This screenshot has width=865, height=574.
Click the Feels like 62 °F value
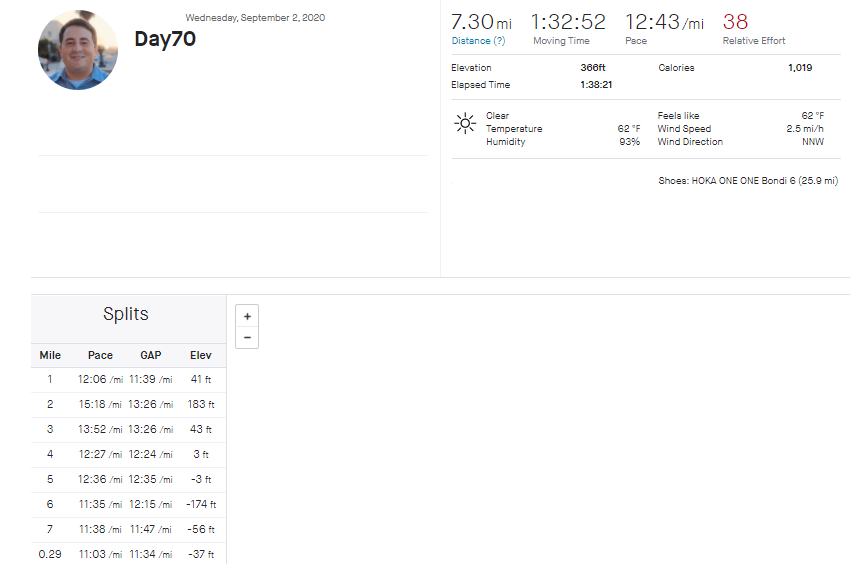pyautogui.click(x=813, y=116)
